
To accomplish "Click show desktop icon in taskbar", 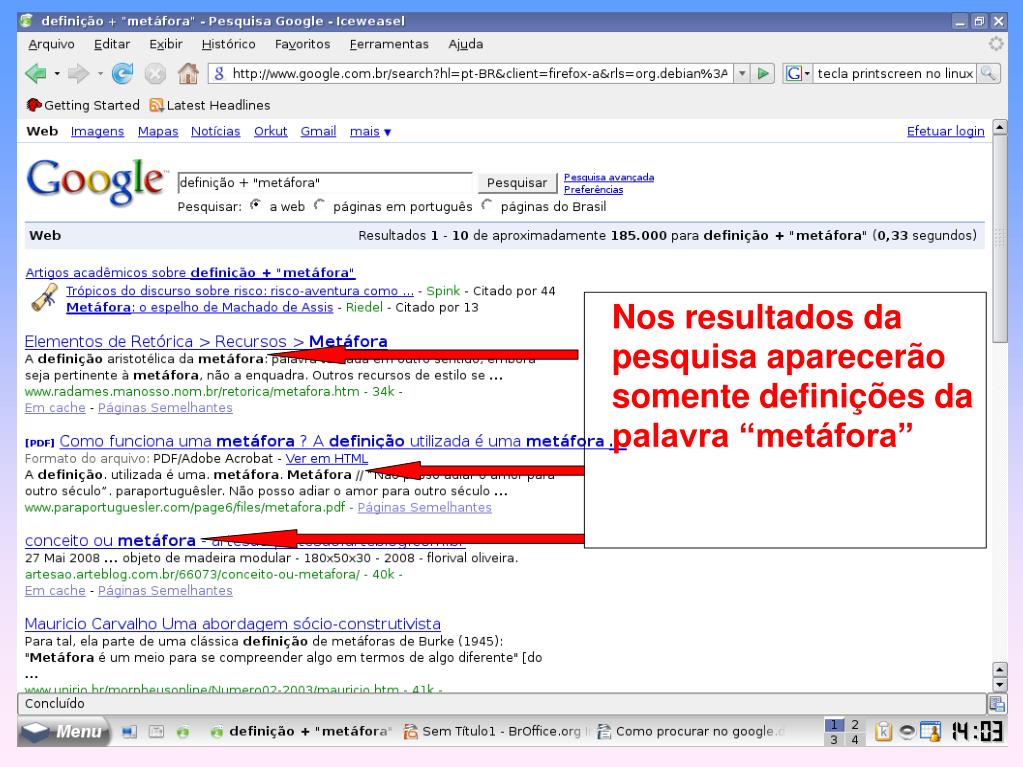I will [x=129, y=732].
